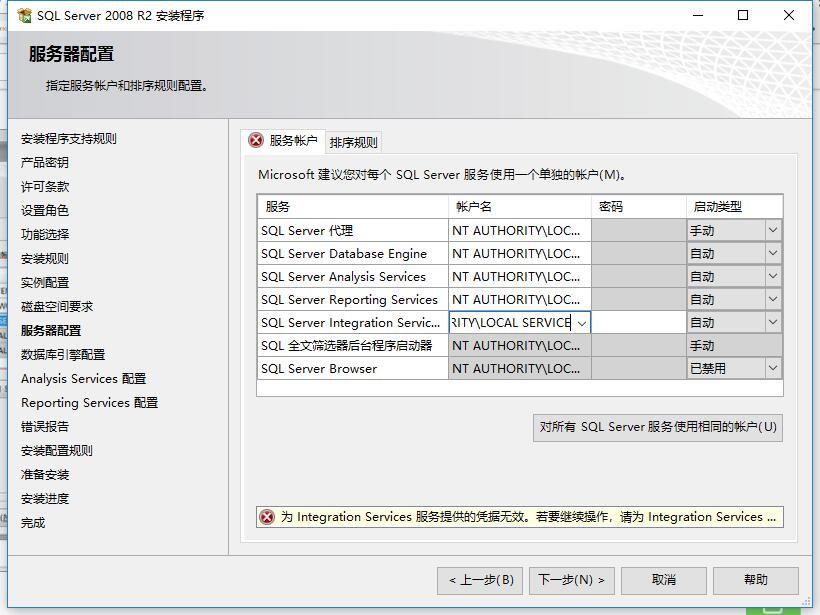
Task: Click 实例配置 step in sidebar
Action: [44, 283]
